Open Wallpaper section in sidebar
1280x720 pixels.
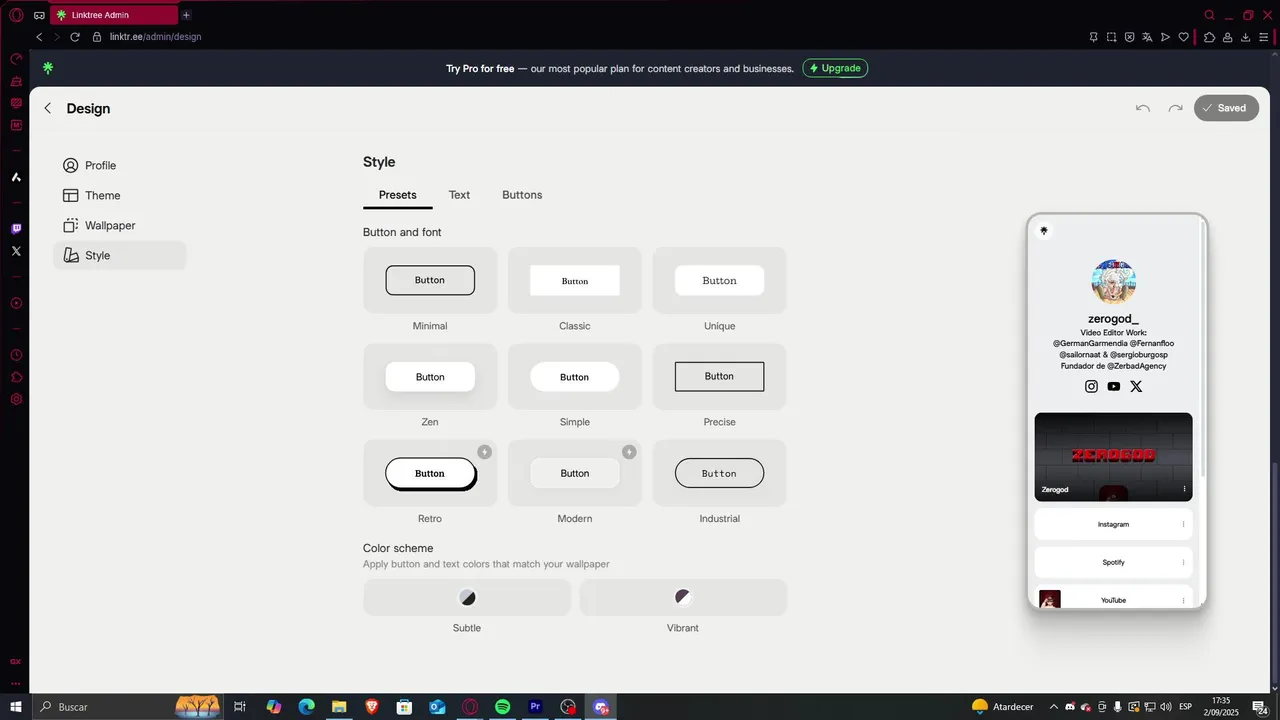(x=120, y=225)
